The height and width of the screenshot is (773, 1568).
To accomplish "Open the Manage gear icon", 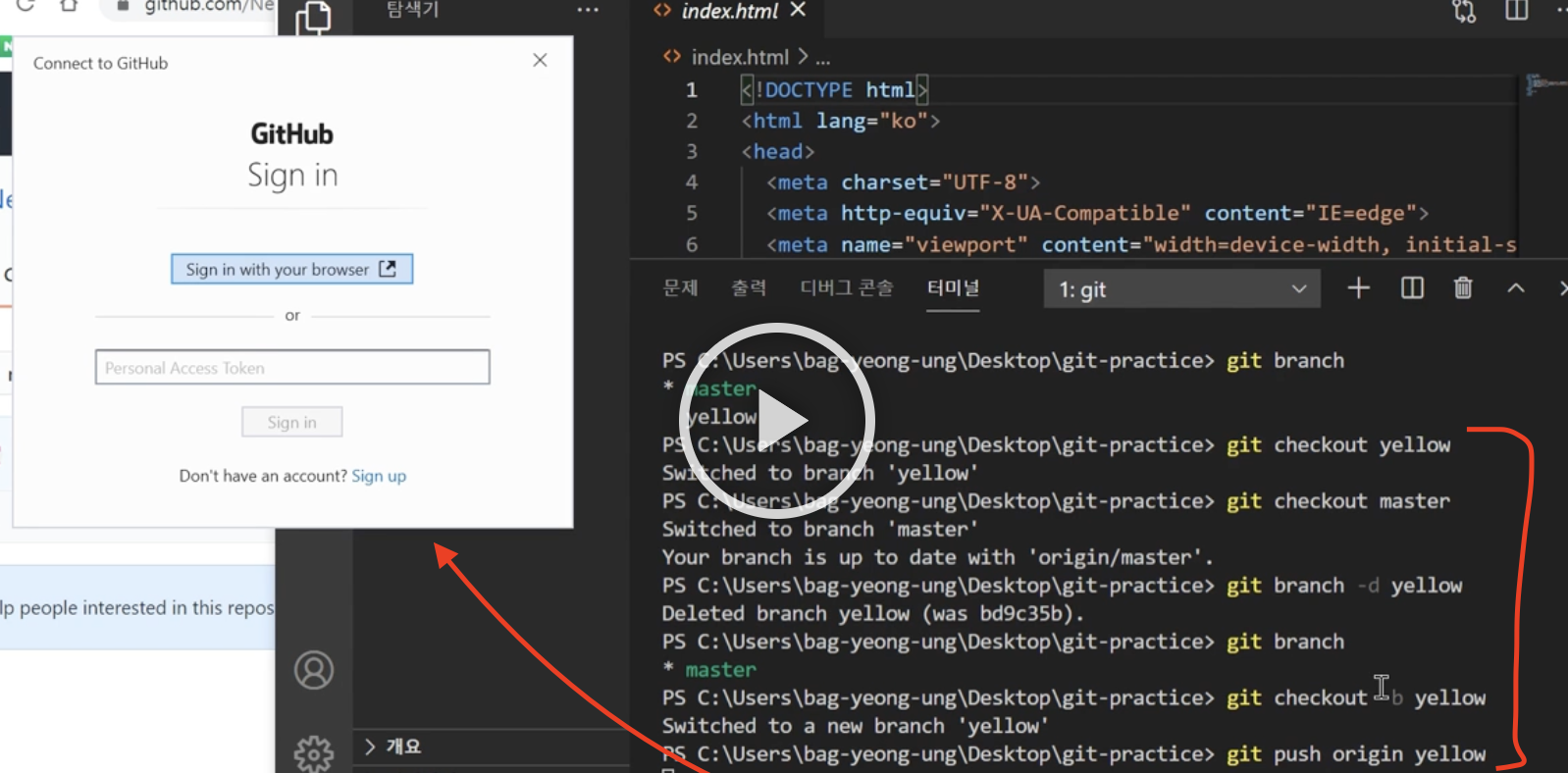I will 314,753.
